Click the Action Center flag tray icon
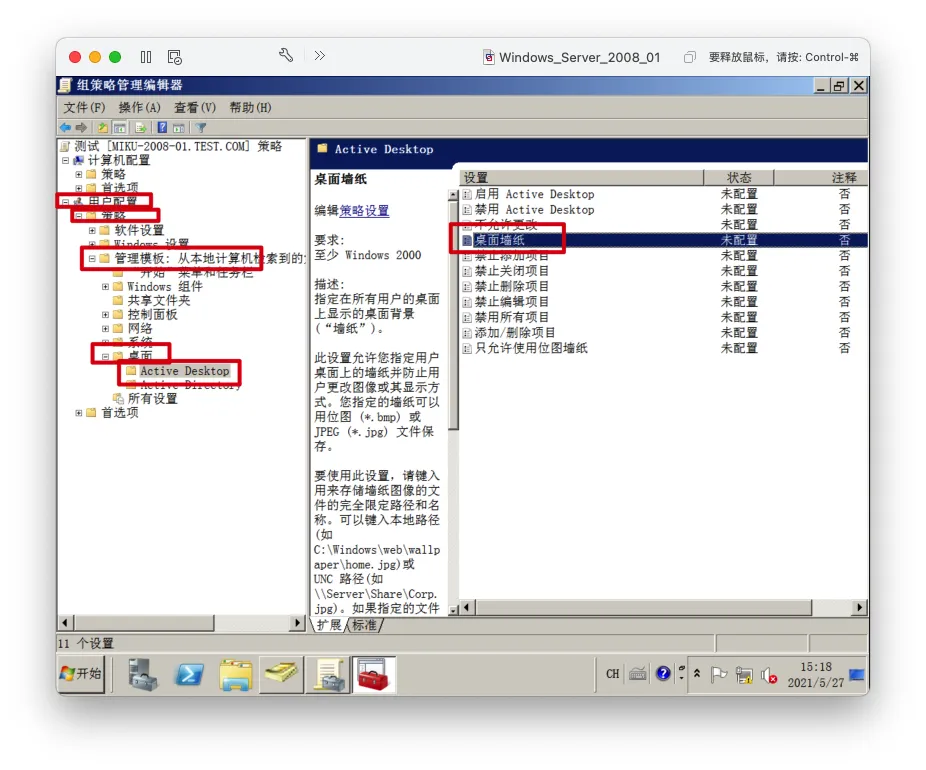Viewport: 926px width, 770px height. coord(719,674)
